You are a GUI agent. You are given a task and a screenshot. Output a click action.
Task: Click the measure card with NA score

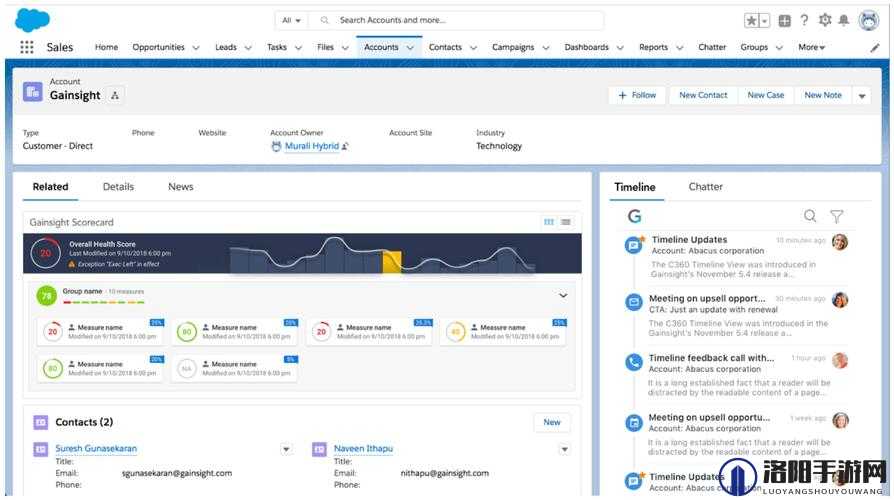pyautogui.click(x=235, y=368)
